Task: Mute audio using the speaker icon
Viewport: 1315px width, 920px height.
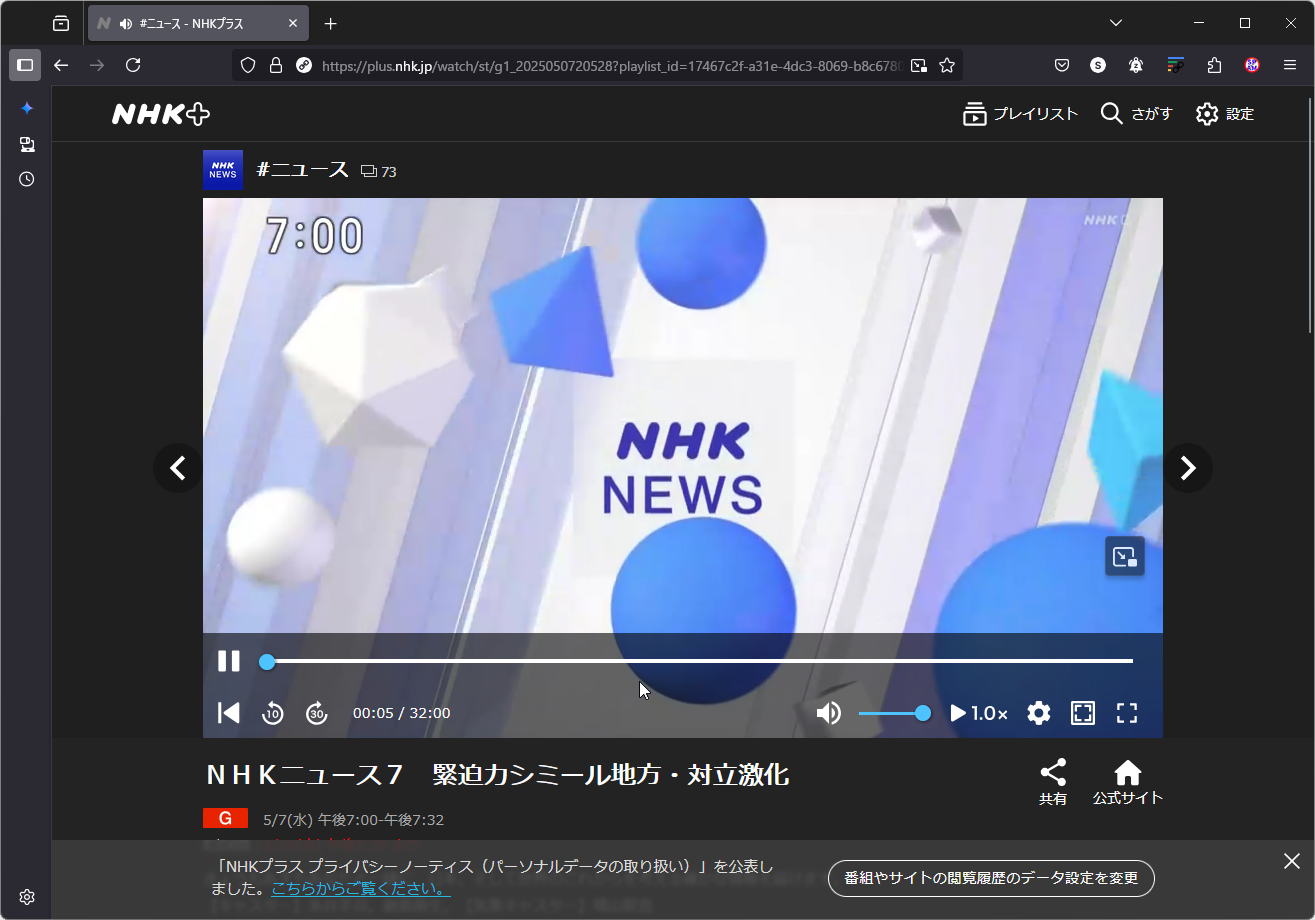Action: [x=828, y=713]
